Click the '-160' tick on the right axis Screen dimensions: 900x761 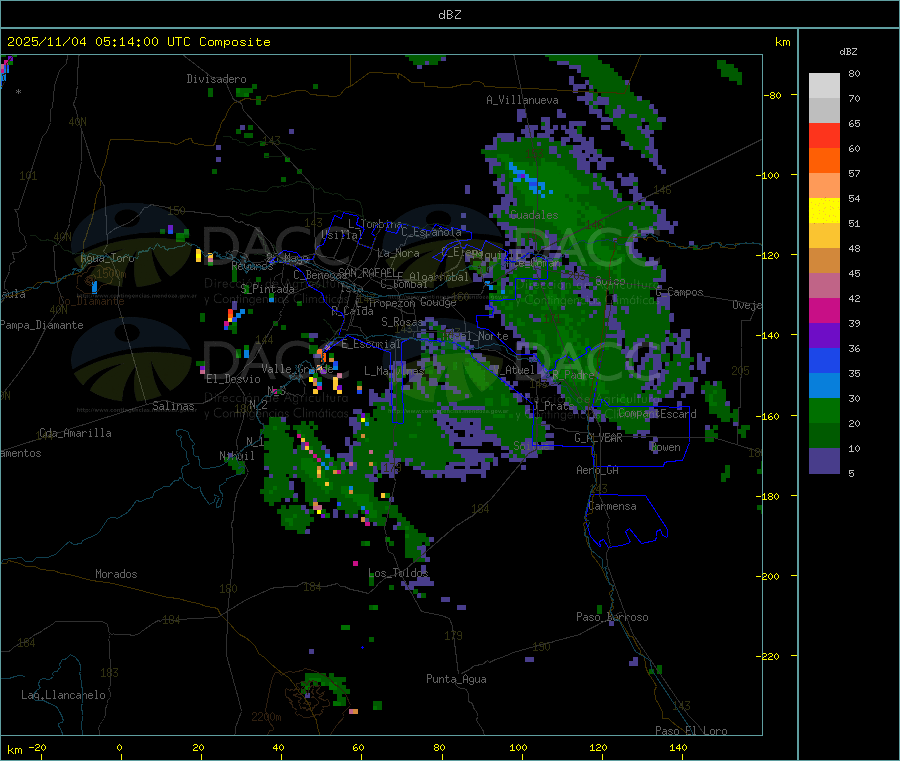click(x=767, y=416)
